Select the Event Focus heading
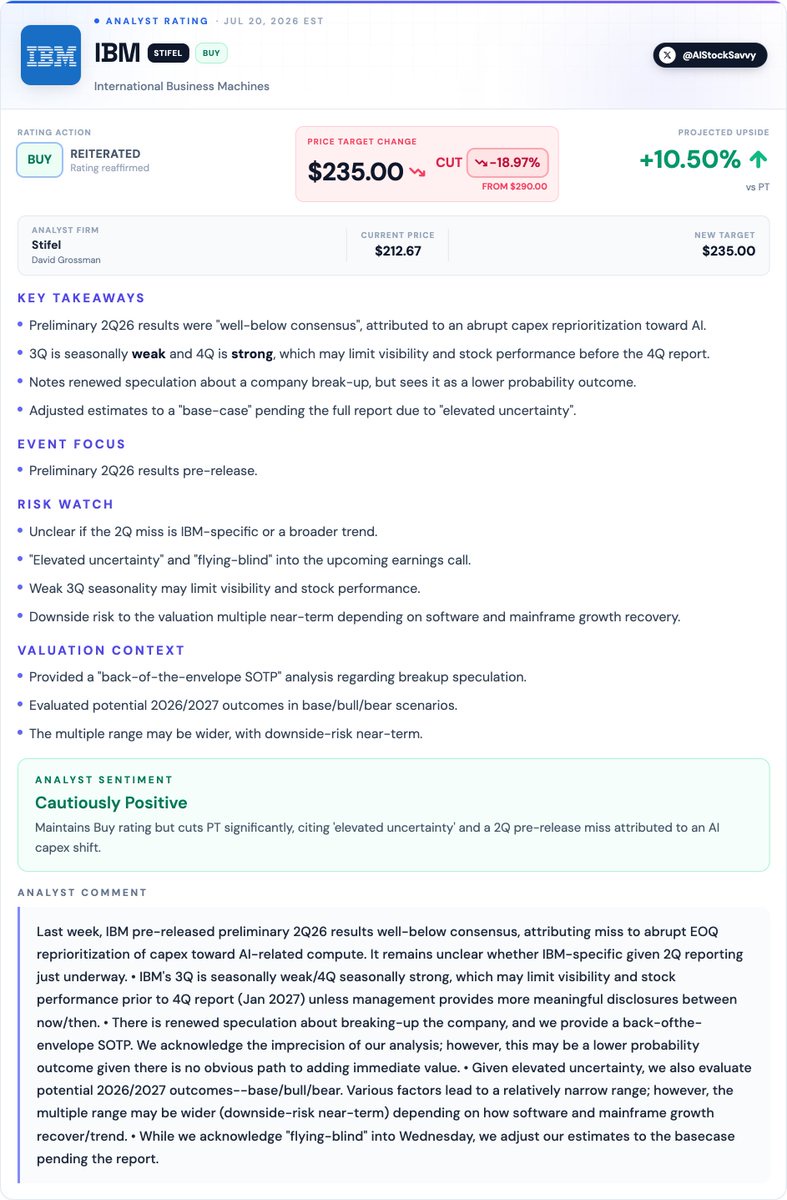 click(70, 444)
